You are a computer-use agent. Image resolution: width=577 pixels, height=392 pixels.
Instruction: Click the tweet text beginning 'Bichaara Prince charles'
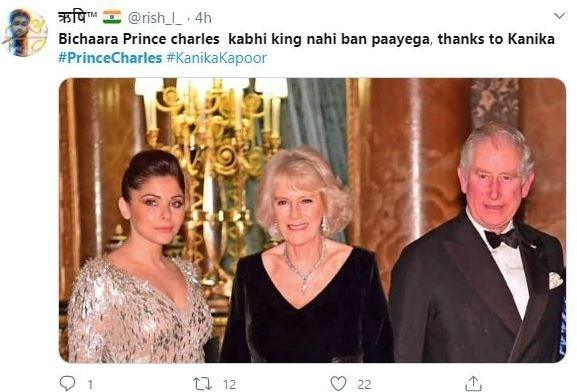(306, 39)
